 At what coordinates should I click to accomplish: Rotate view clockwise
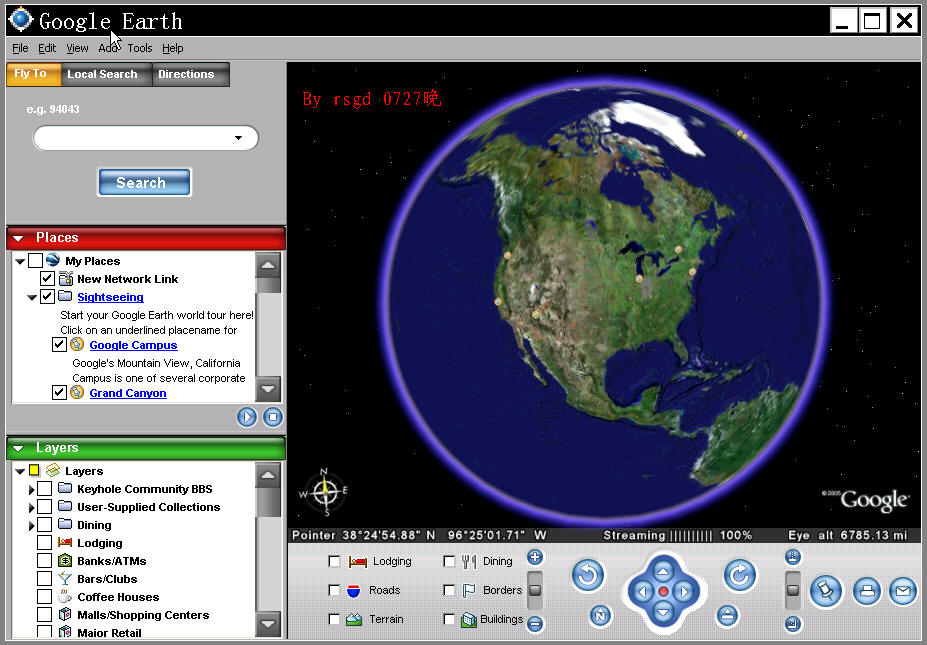[740, 575]
